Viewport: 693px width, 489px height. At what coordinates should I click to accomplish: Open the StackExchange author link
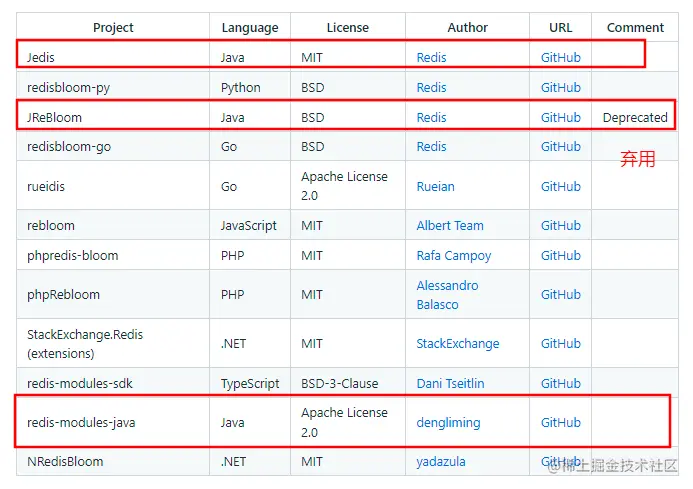458,344
